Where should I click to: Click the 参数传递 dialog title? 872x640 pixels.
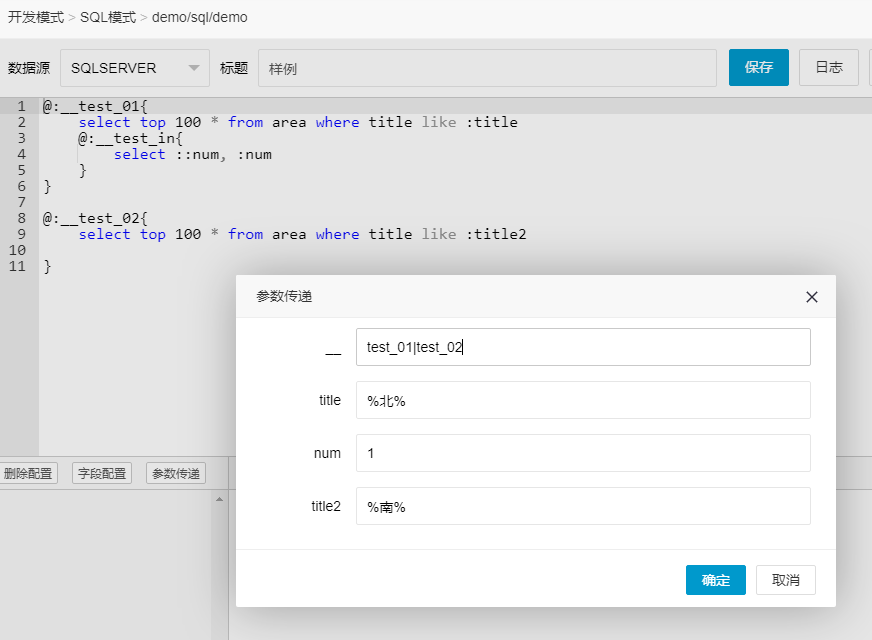coord(284,296)
